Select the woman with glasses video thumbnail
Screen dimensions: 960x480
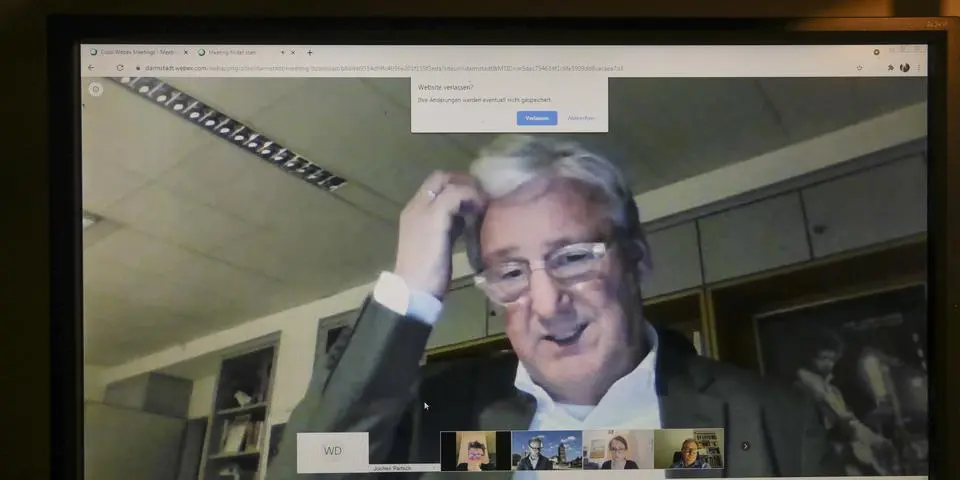617,450
